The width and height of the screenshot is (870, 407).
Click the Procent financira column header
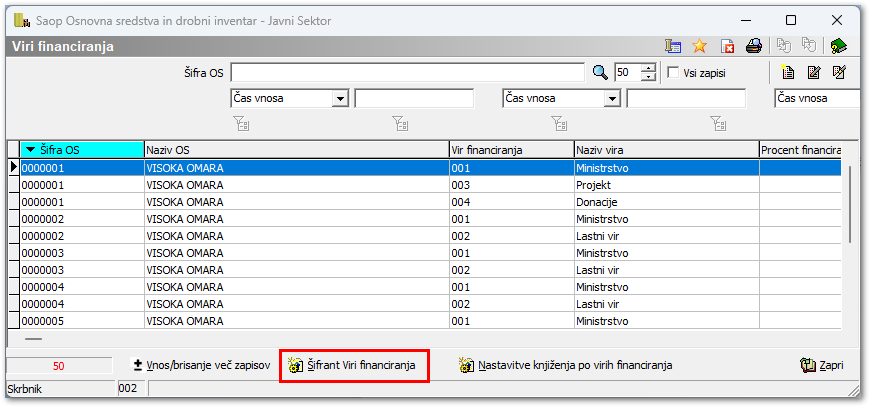point(800,150)
